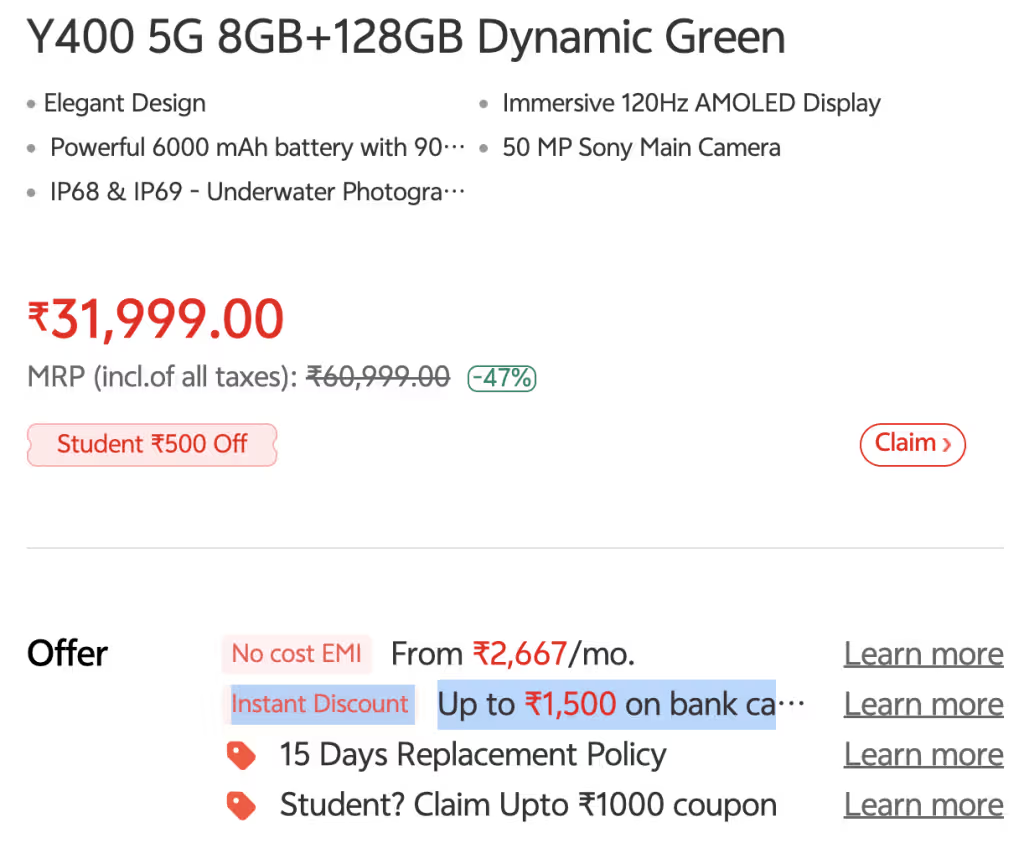Click the tag icon beside Student coupon
This screenshot has width=1024, height=843.
(241, 806)
